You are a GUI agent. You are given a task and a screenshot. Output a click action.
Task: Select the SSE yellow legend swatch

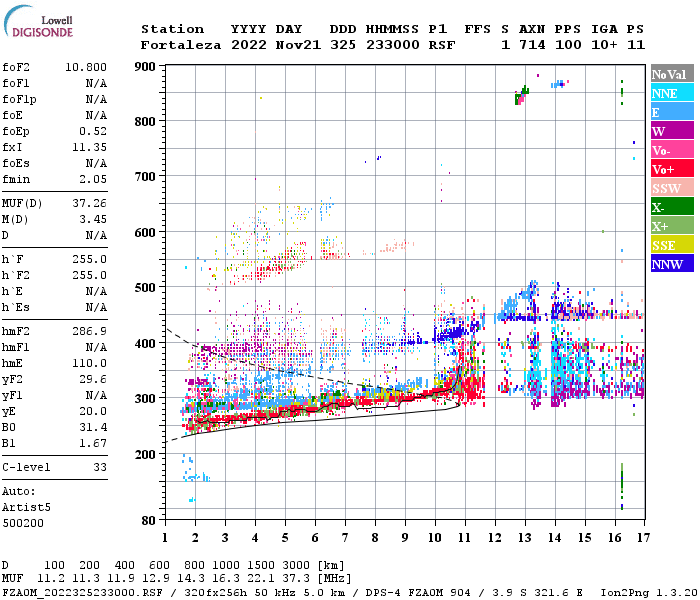(x=672, y=245)
